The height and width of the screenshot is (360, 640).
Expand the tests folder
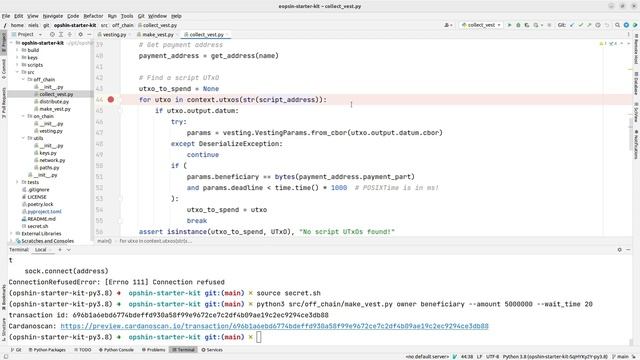point(18,182)
